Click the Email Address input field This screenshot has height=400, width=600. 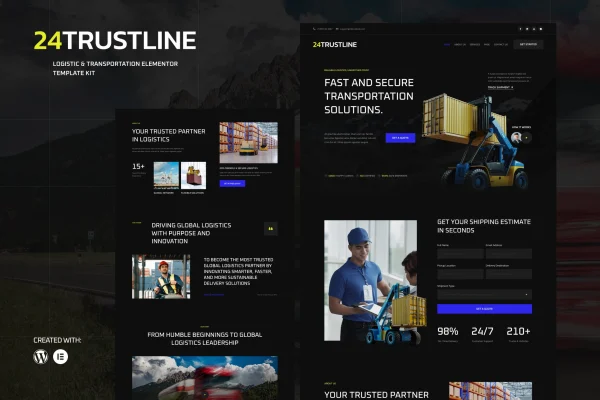click(509, 253)
